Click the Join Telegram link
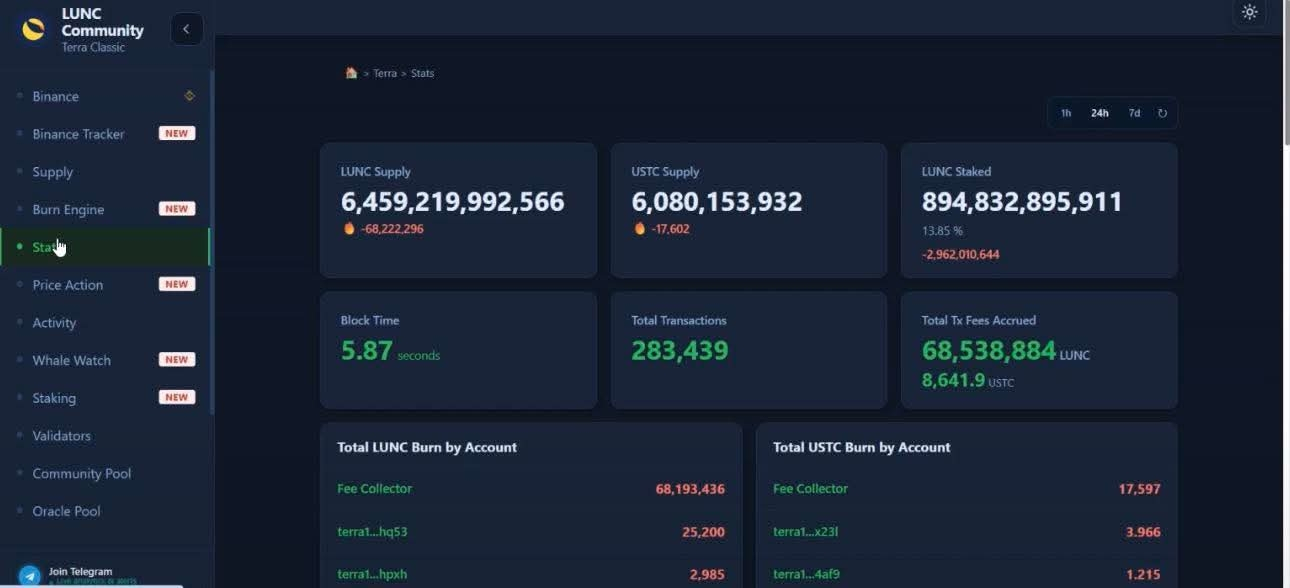 click(80, 572)
